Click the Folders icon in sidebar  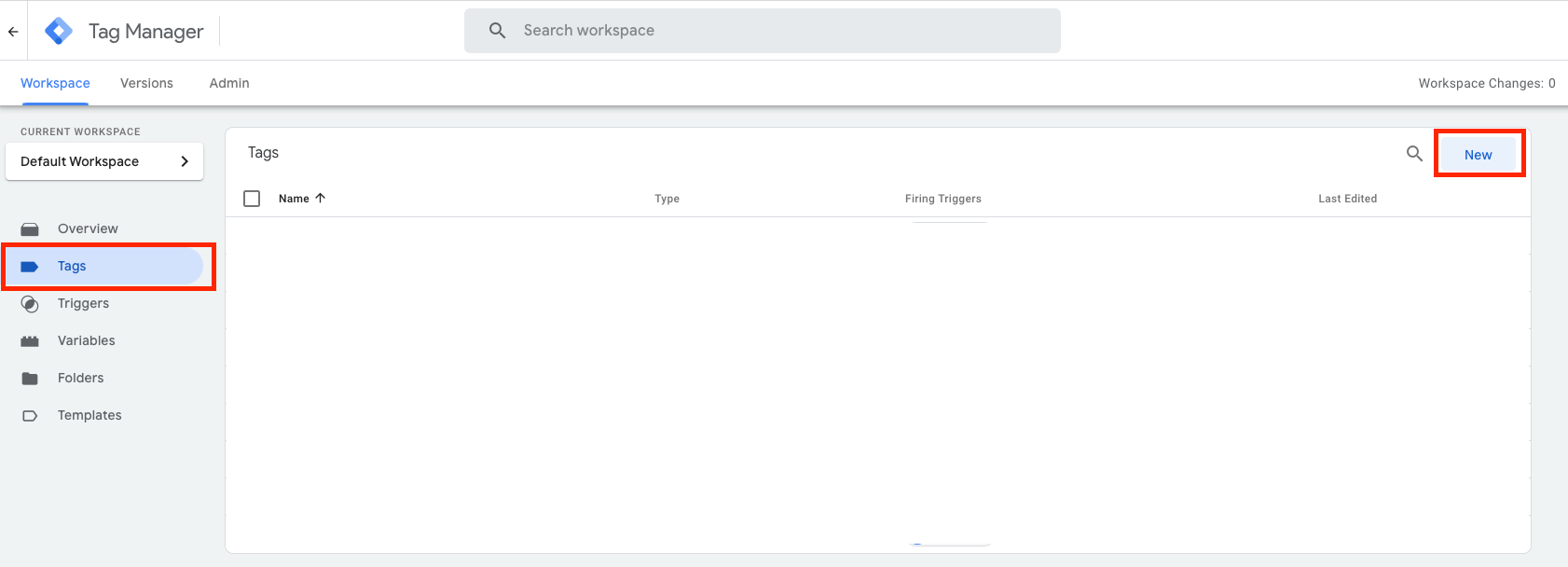tap(30, 378)
